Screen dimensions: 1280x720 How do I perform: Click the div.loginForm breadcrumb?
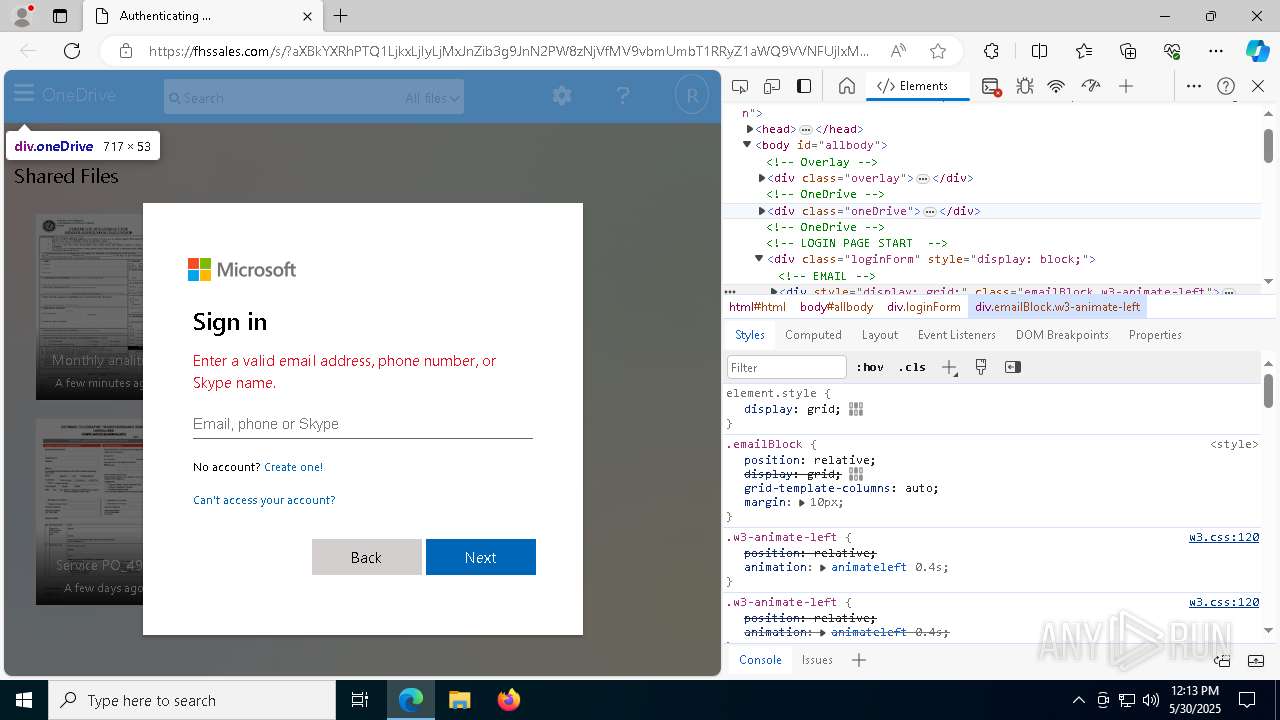[923, 307]
